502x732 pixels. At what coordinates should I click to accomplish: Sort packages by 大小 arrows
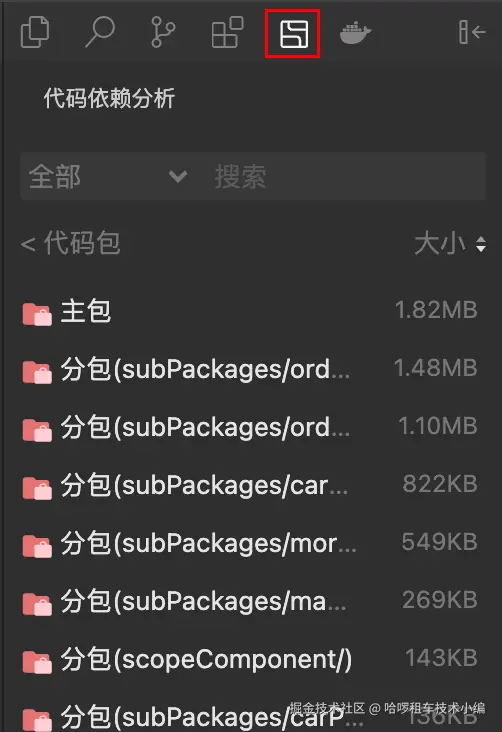pos(481,244)
